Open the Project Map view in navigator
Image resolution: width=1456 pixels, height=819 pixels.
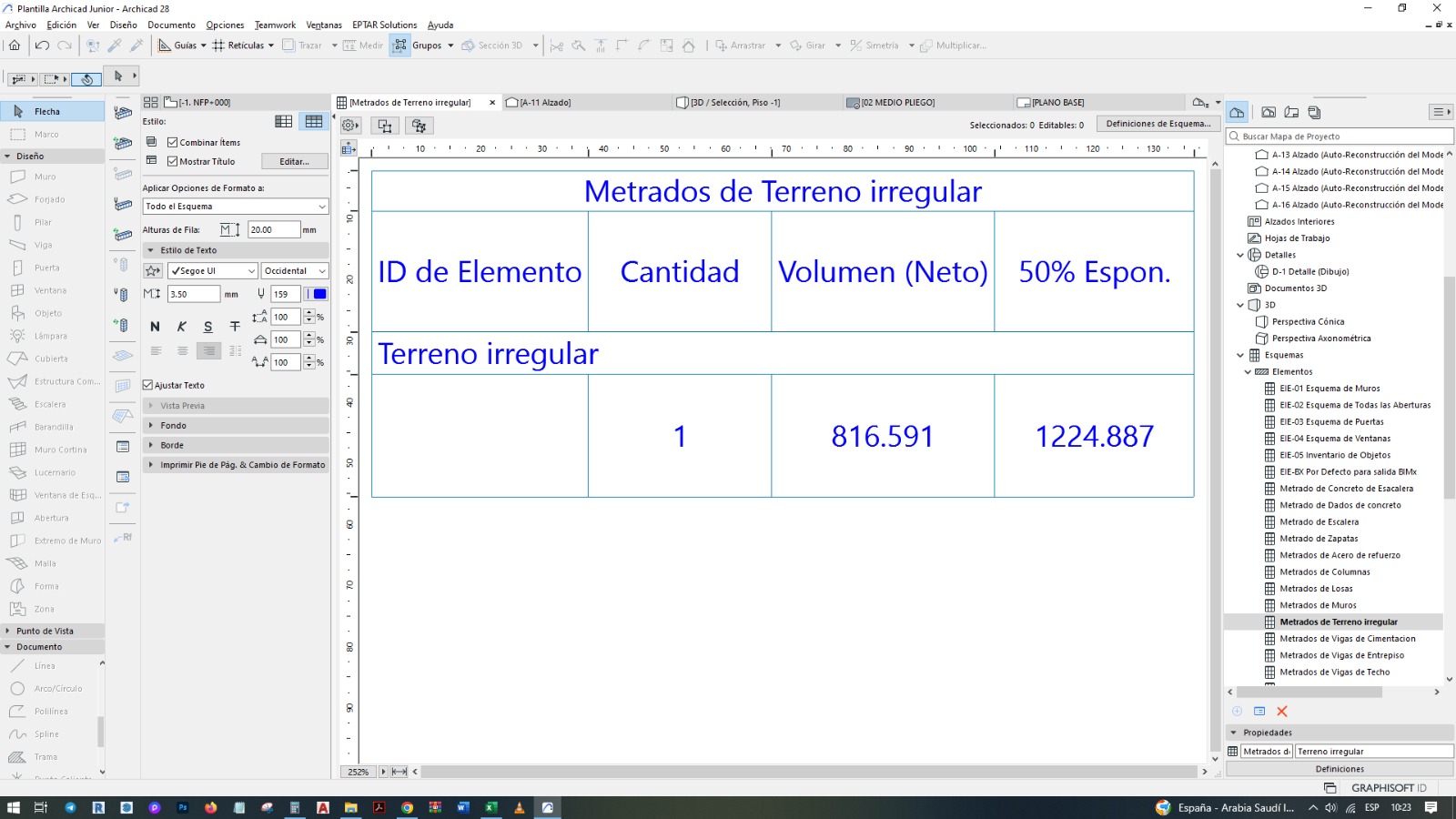1237,113
